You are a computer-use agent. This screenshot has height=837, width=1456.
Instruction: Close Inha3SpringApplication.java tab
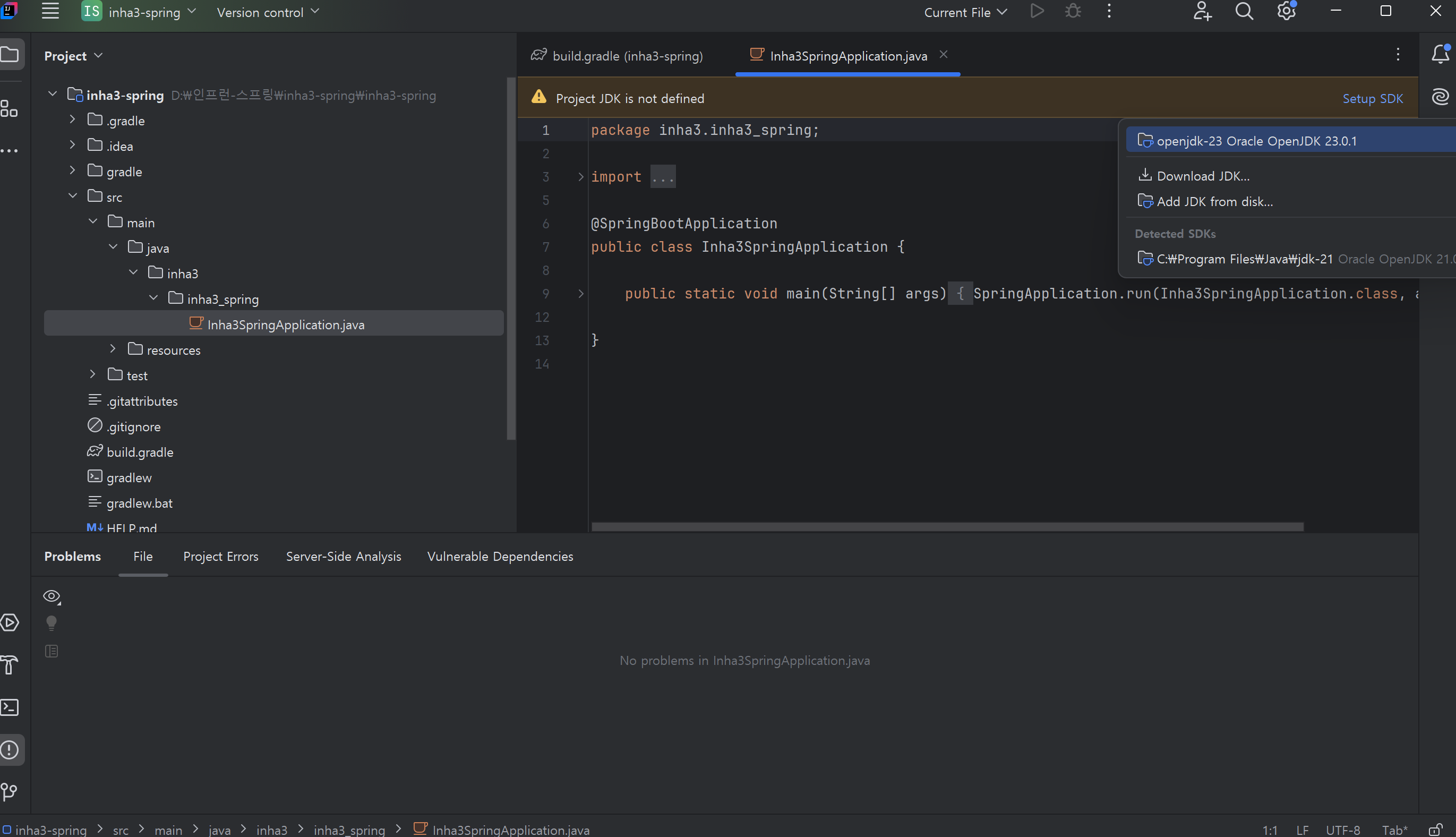pyautogui.click(x=944, y=54)
